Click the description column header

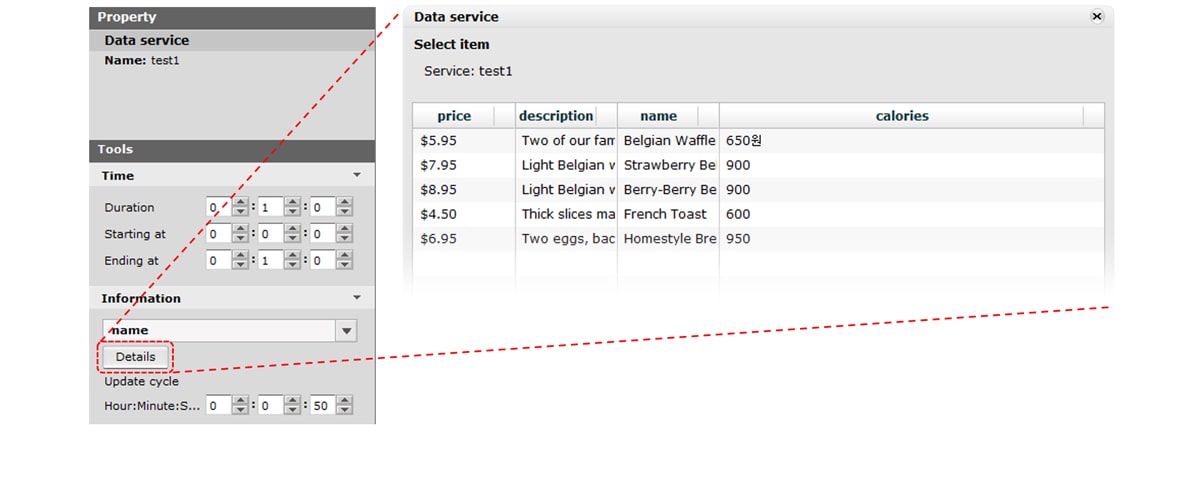pyautogui.click(x=556, y=116)
